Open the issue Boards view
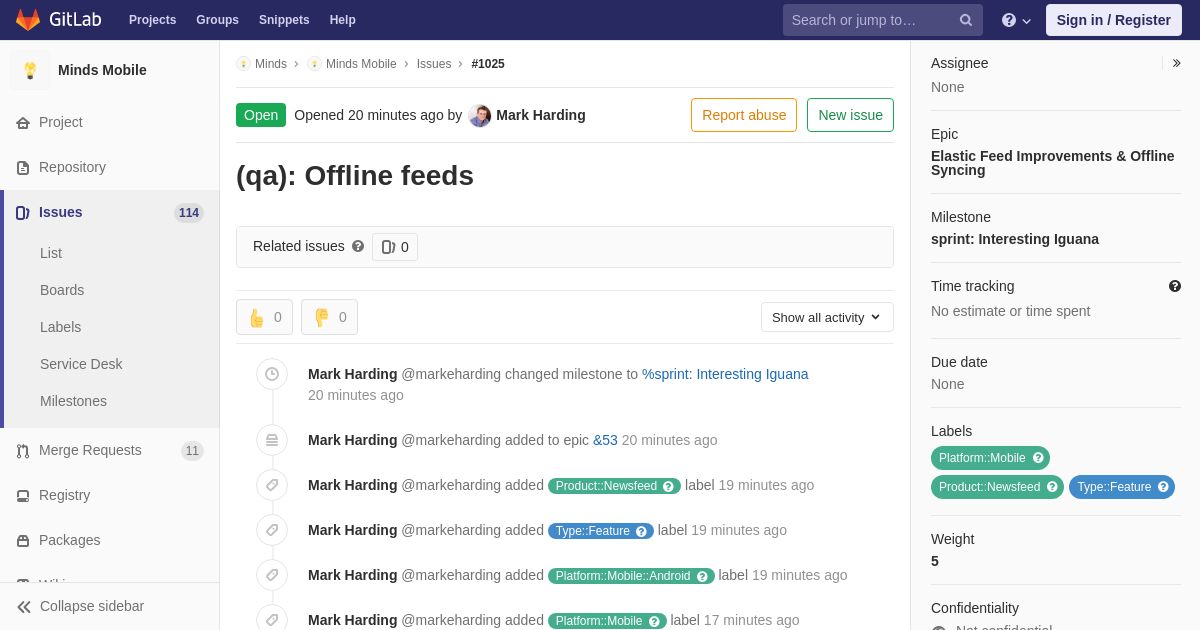Image resolution: width=1200 pixels, height=630 pixels. (x=62, y=290)
